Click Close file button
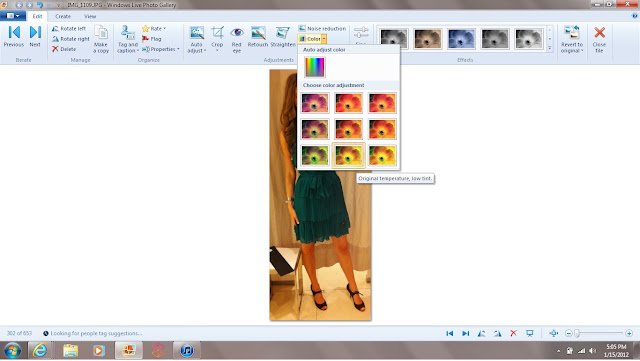Screen dimensions: 640x361 (x=599, y=39)
